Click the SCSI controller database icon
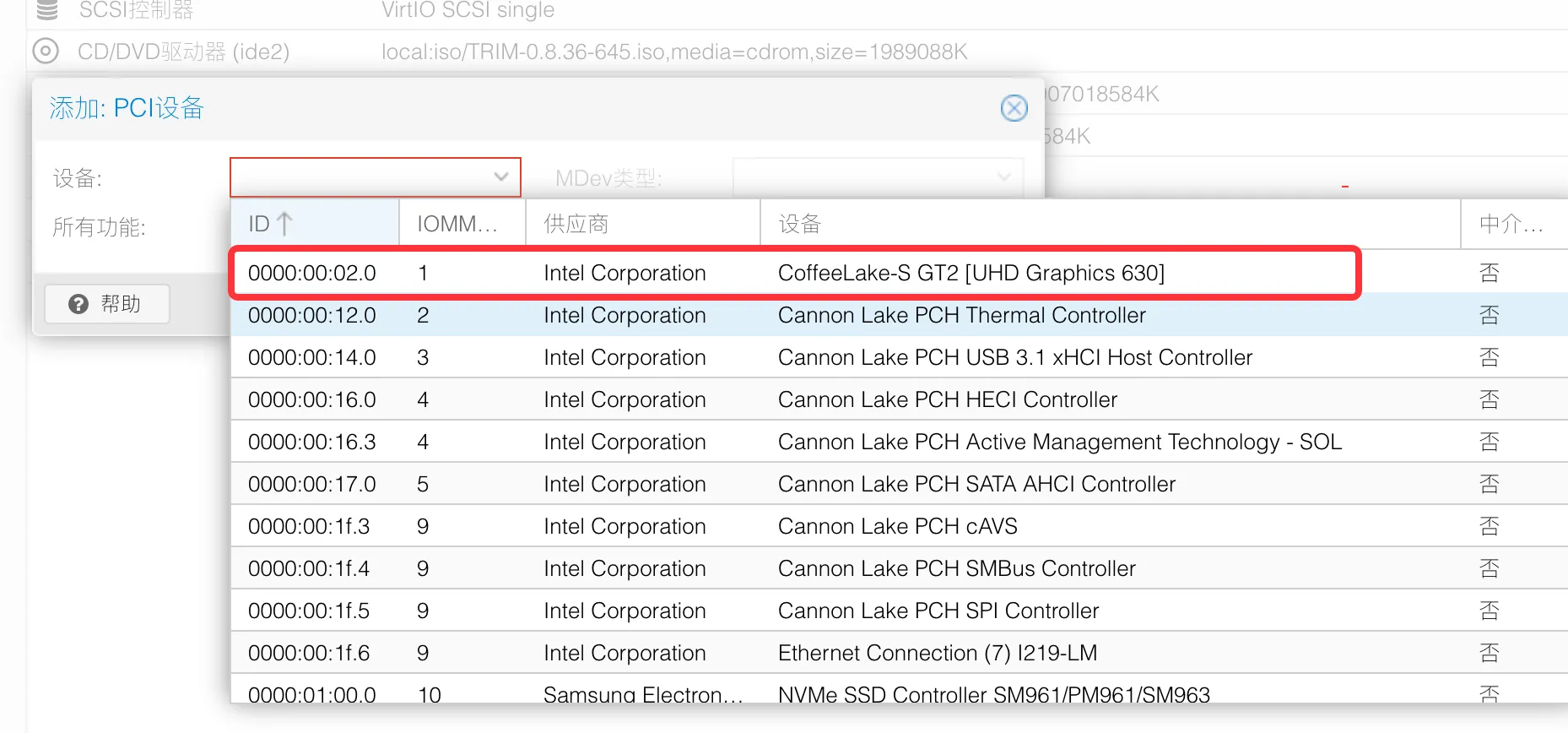This screenshot has height=733, width=1568. coord(47,10)
